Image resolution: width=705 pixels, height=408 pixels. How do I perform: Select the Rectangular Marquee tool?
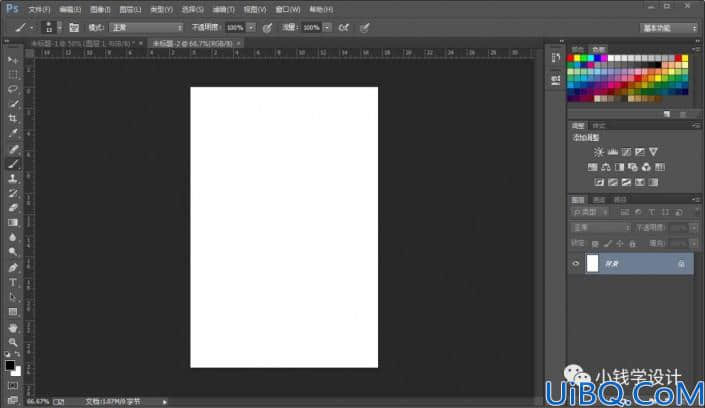pos(13,75)
